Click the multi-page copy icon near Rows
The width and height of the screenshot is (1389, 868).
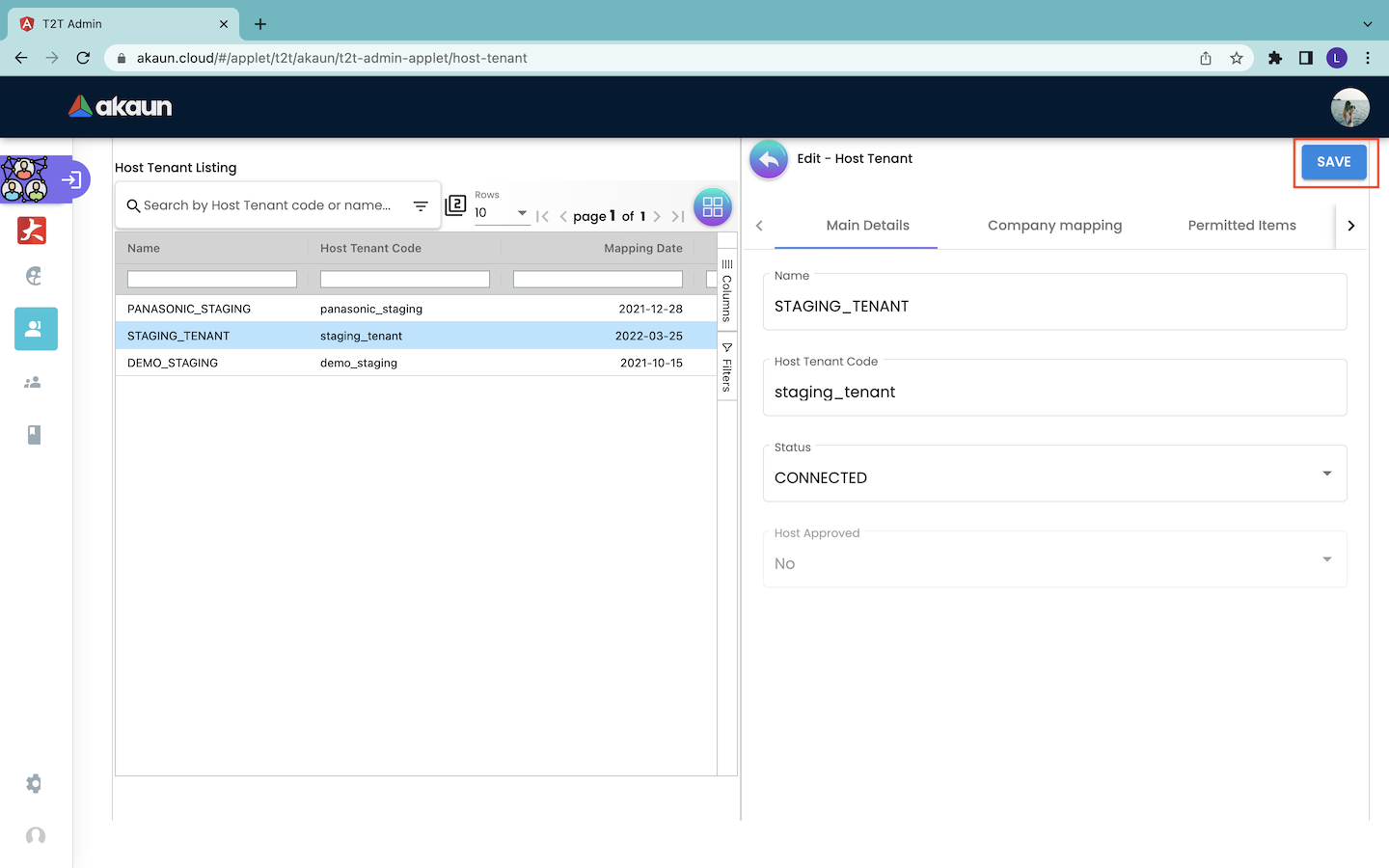point(455,205)
